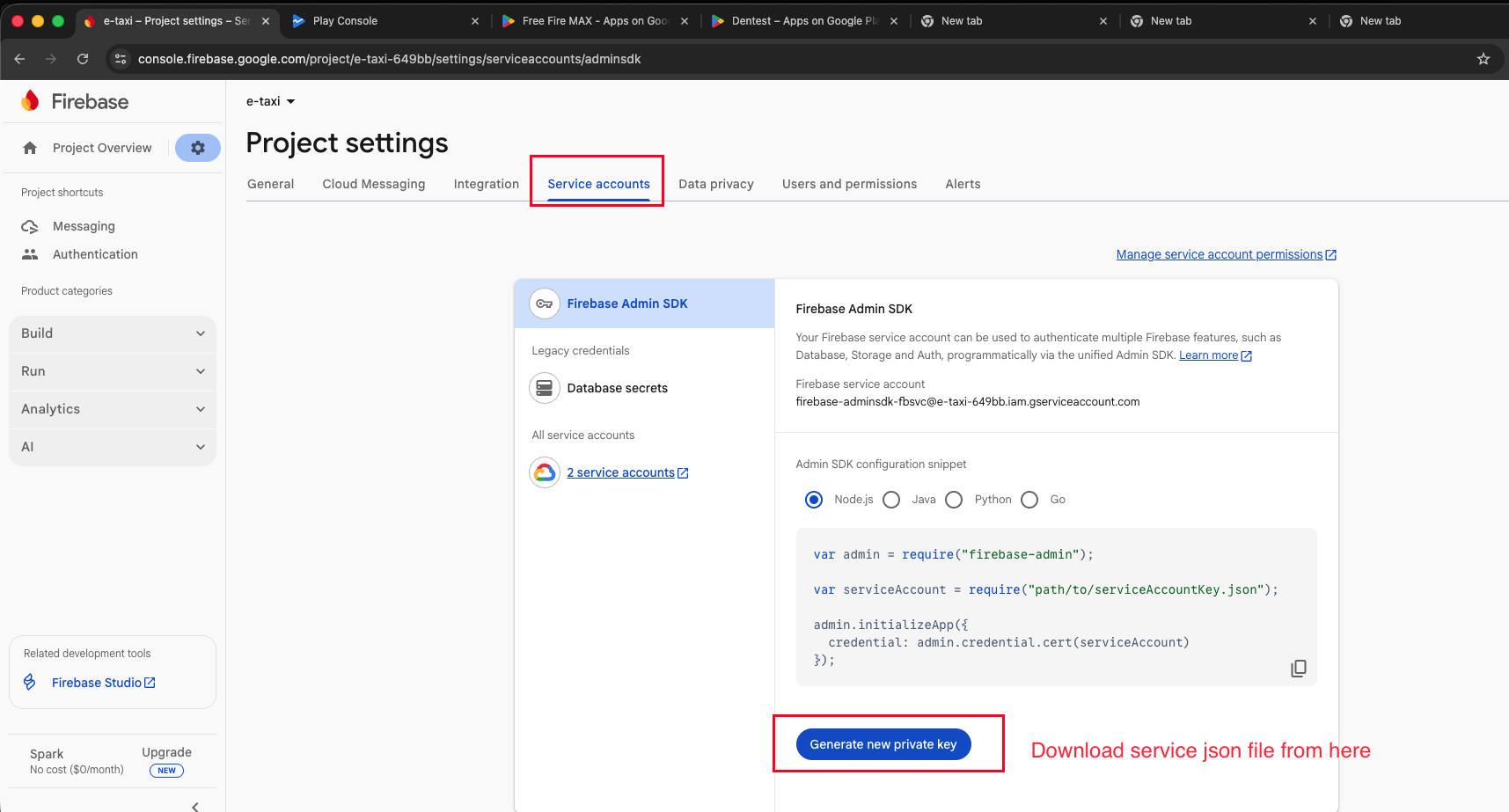Go back in browser history
Screen dimensions: 1509x812
(x=19, y=59)
